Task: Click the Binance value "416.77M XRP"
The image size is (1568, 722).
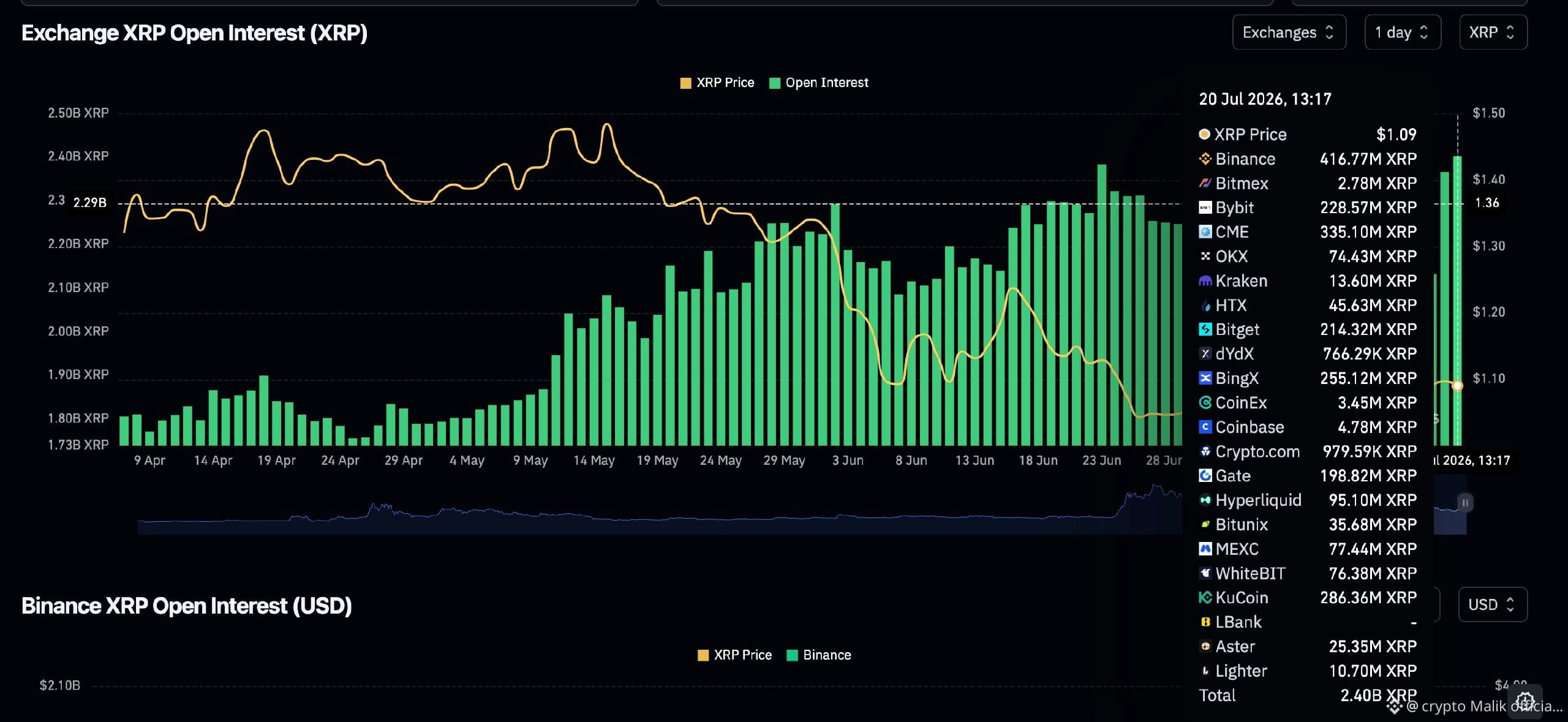Action: (x=1368, y=159)
